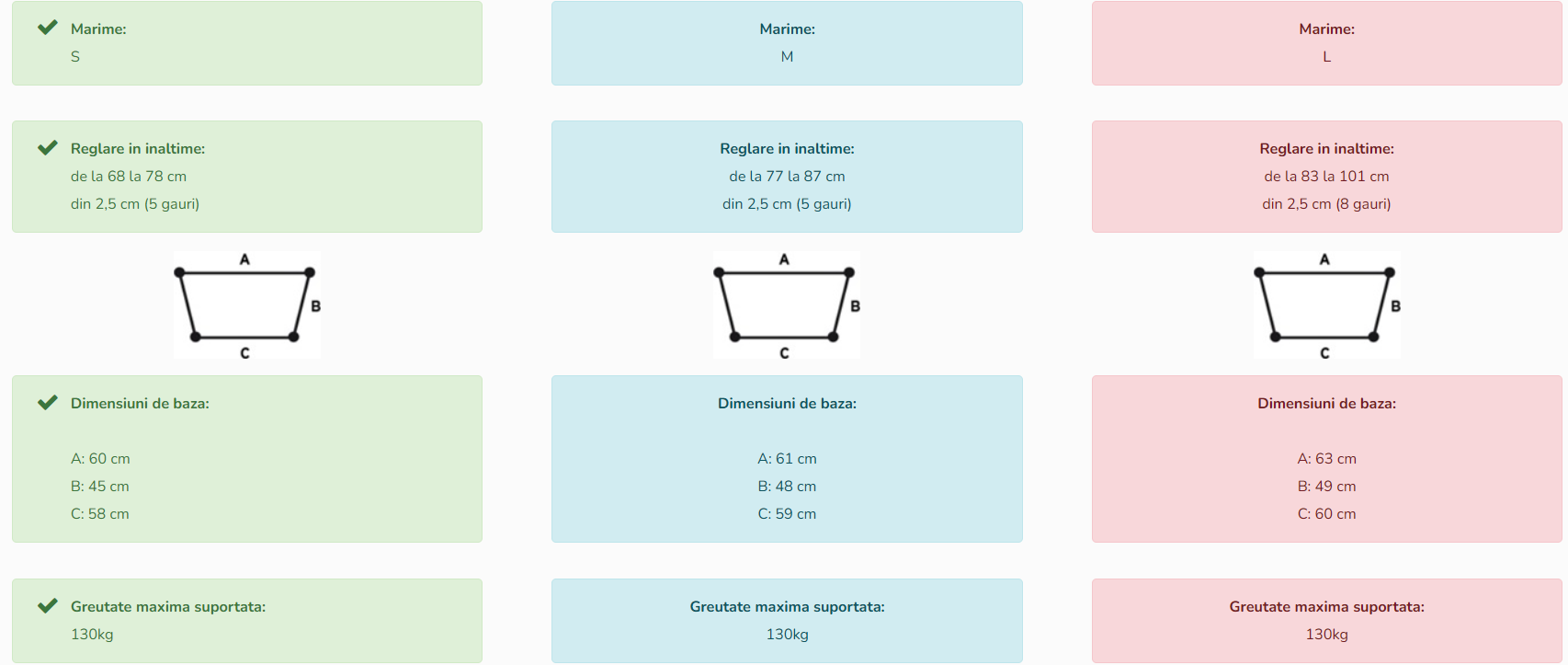Select the red Marime L card
The height and width of the screenshot is (665, 1568).
(1327, 43)
